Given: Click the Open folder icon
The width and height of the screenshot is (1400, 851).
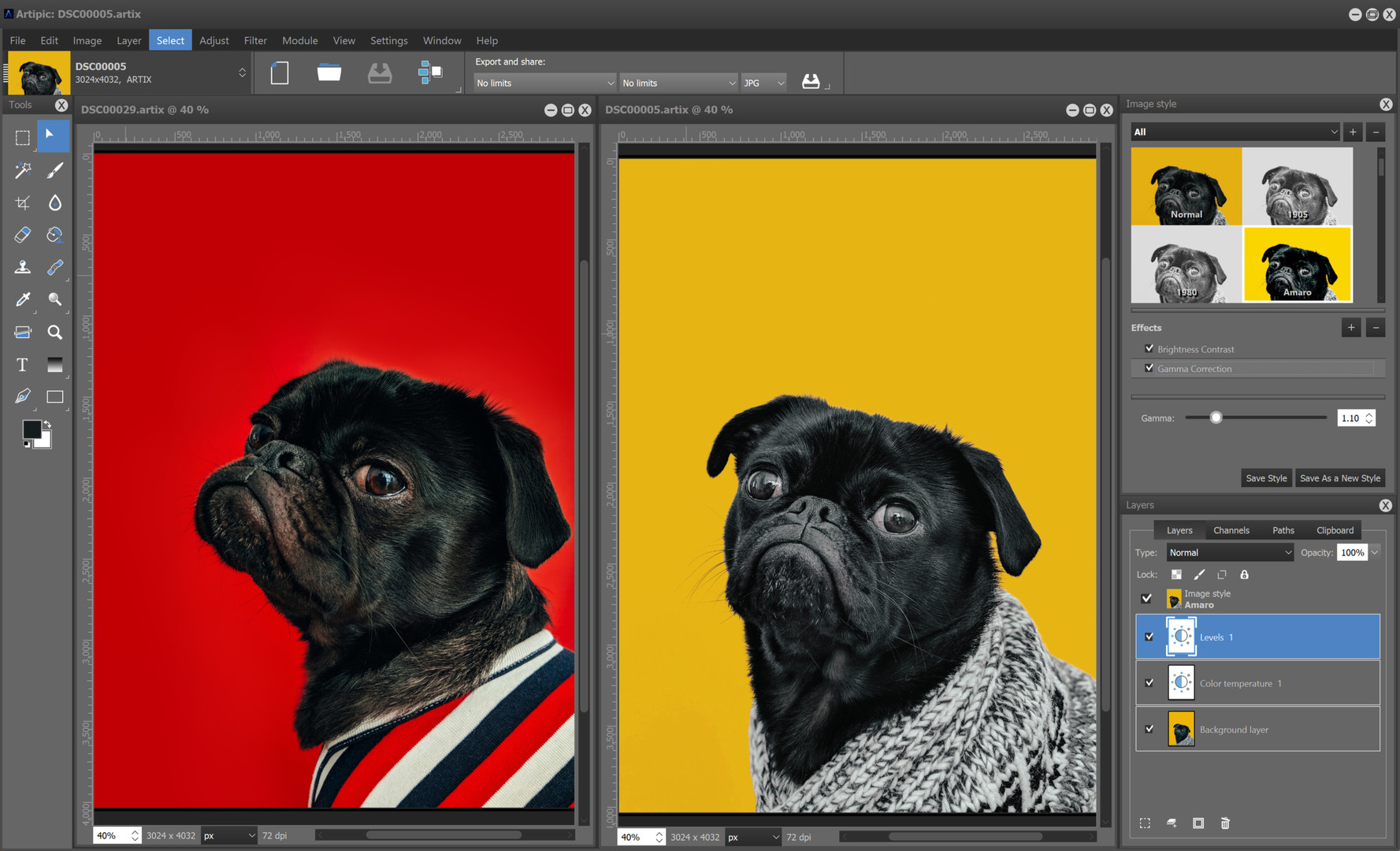Looking at the screenshot, I should click(x=329, y=72).
